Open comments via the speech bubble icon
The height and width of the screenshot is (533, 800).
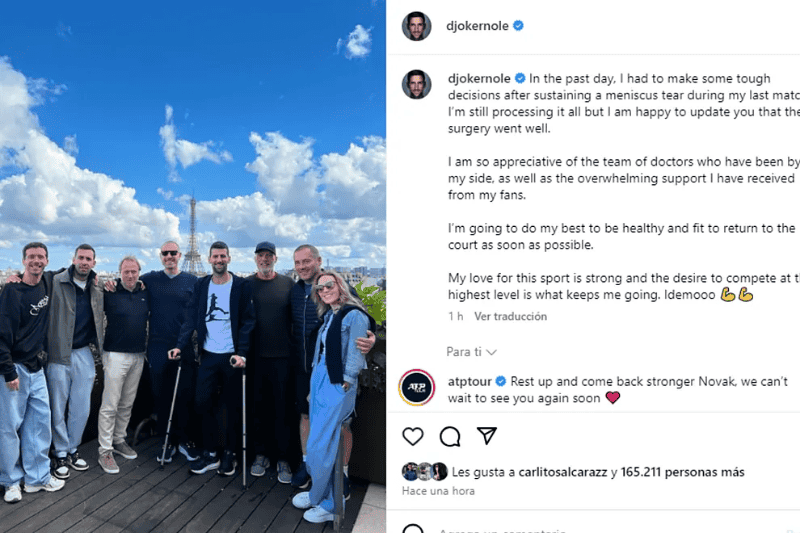coord(450,437)
